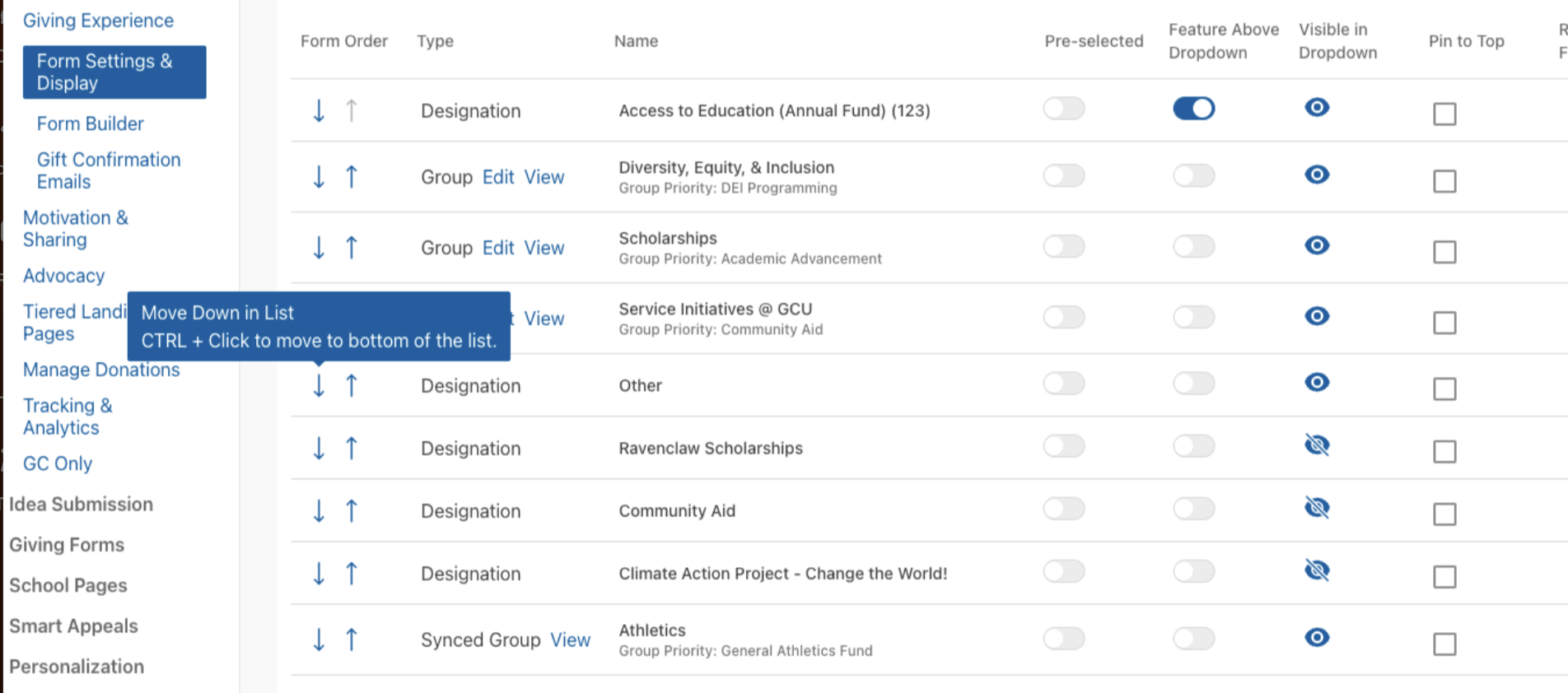This screenshot has height=693, width=1568.
Task: Click Edit link for Diversity group
Action: (x=498, y=177)
